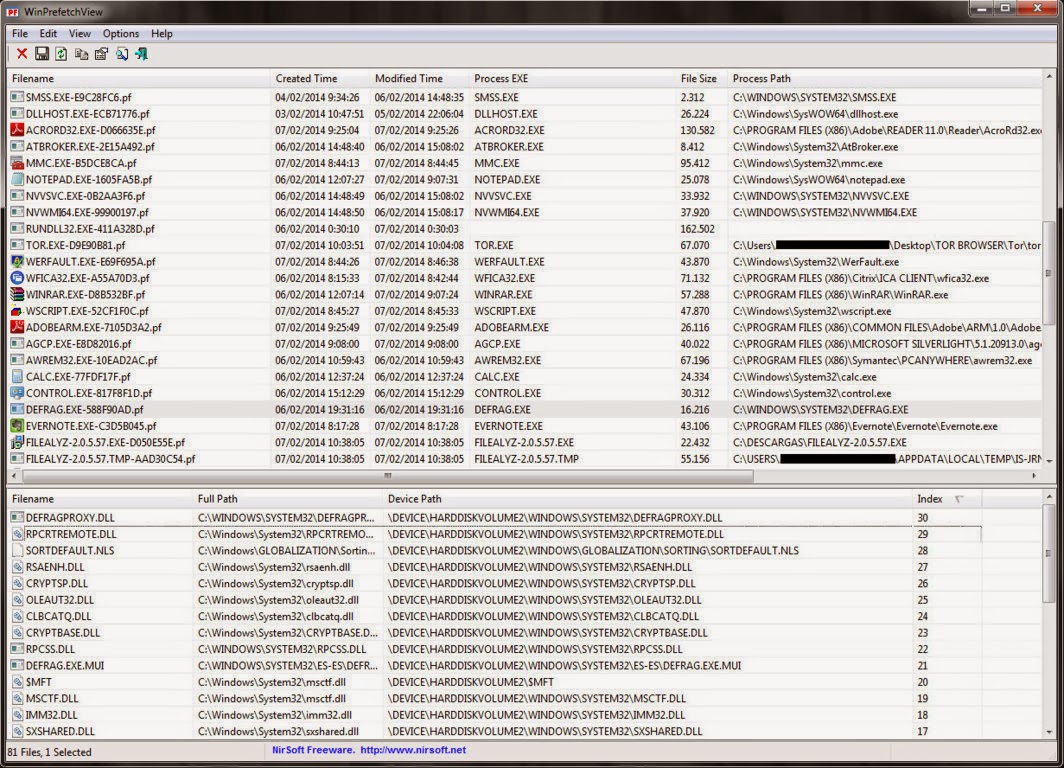Click the icon beside CONTROL.EXE-817F8F1D.pf
1064x768 pixels.
(x=17, y=393)
